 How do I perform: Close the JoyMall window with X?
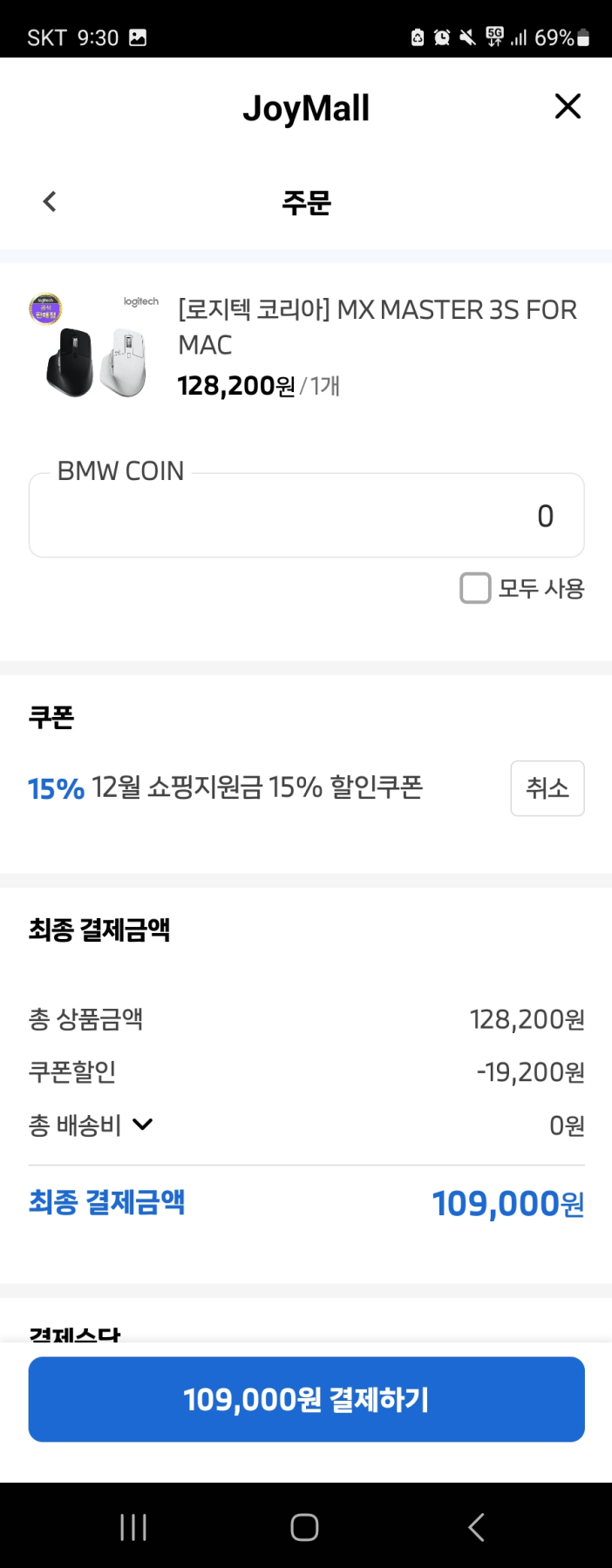point(568,106)
